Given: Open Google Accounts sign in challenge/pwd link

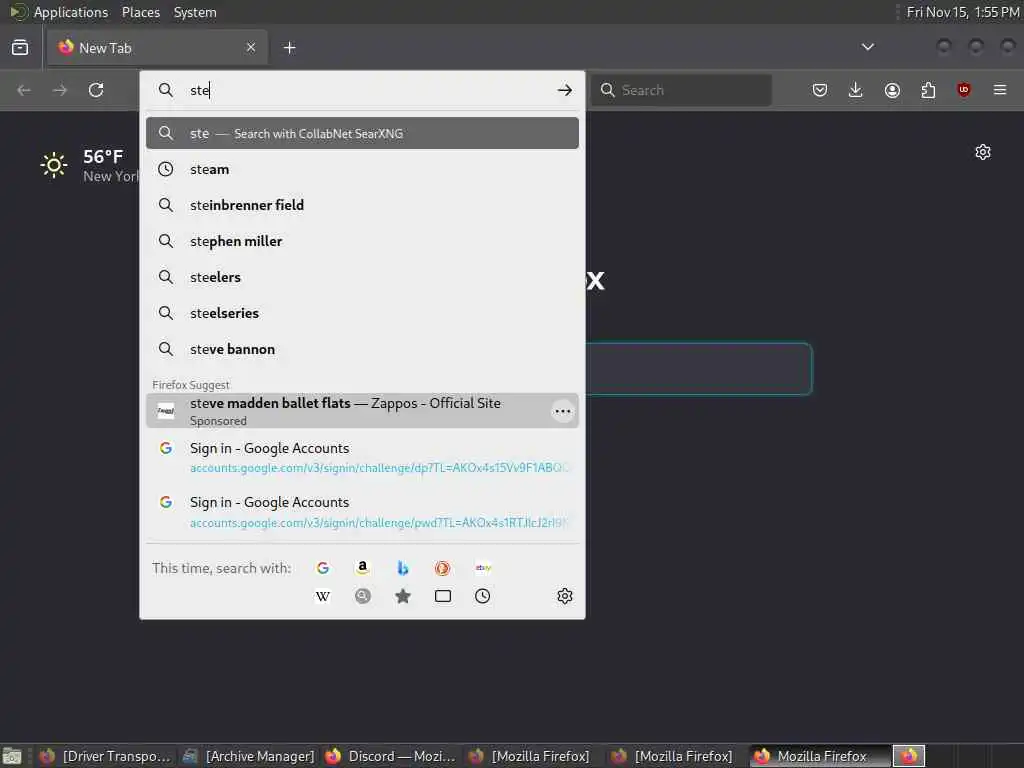Looking at the screenshot, I should (362, 512).
